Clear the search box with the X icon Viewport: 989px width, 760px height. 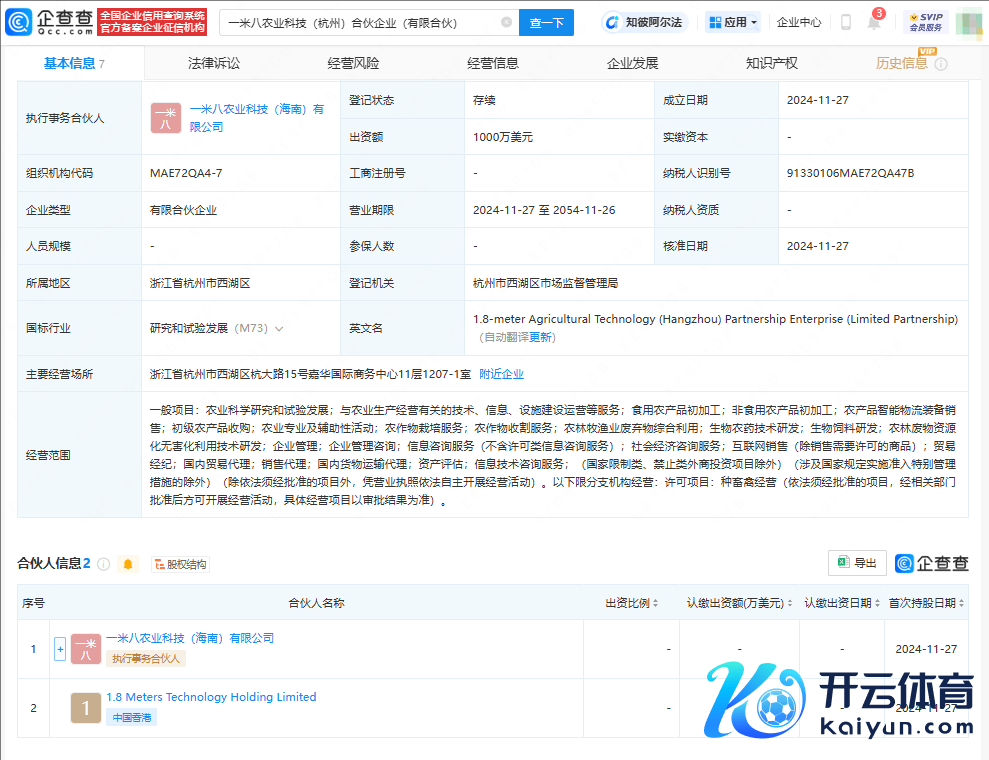point(506,22)
